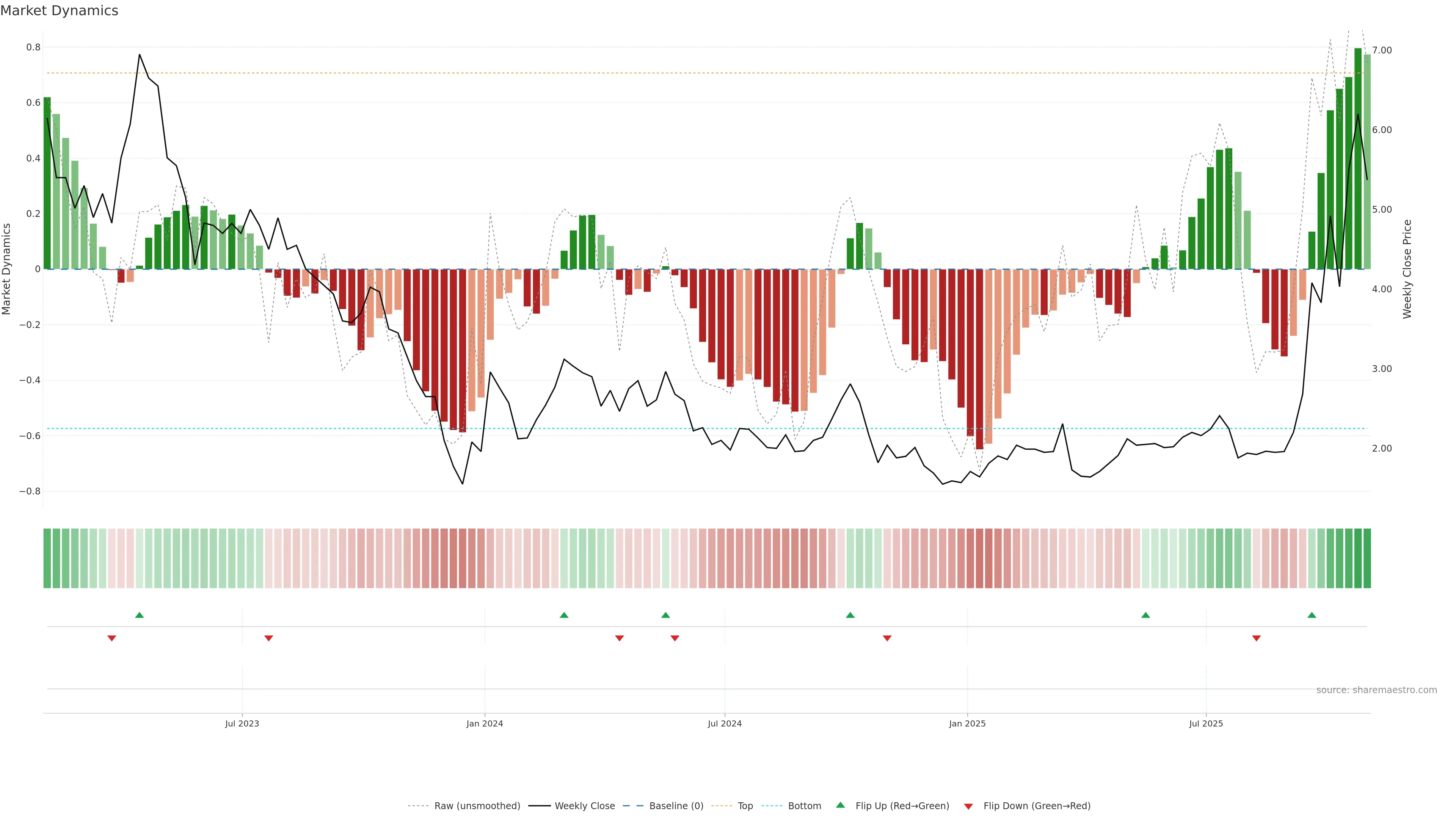Click the red Flip Down legend triangle
Viewport: 1456px width, 819px height.
[x=968, y=806]
